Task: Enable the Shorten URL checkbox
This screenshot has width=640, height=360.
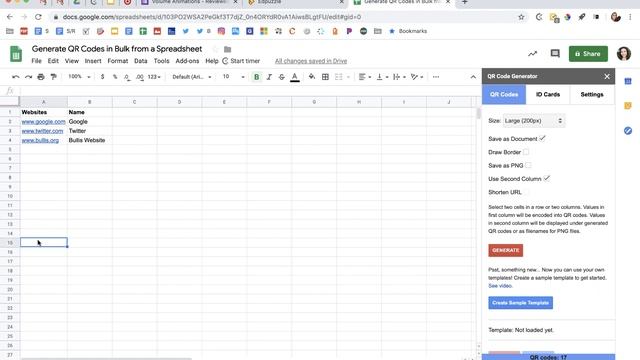Action: [x=527, y=192]
